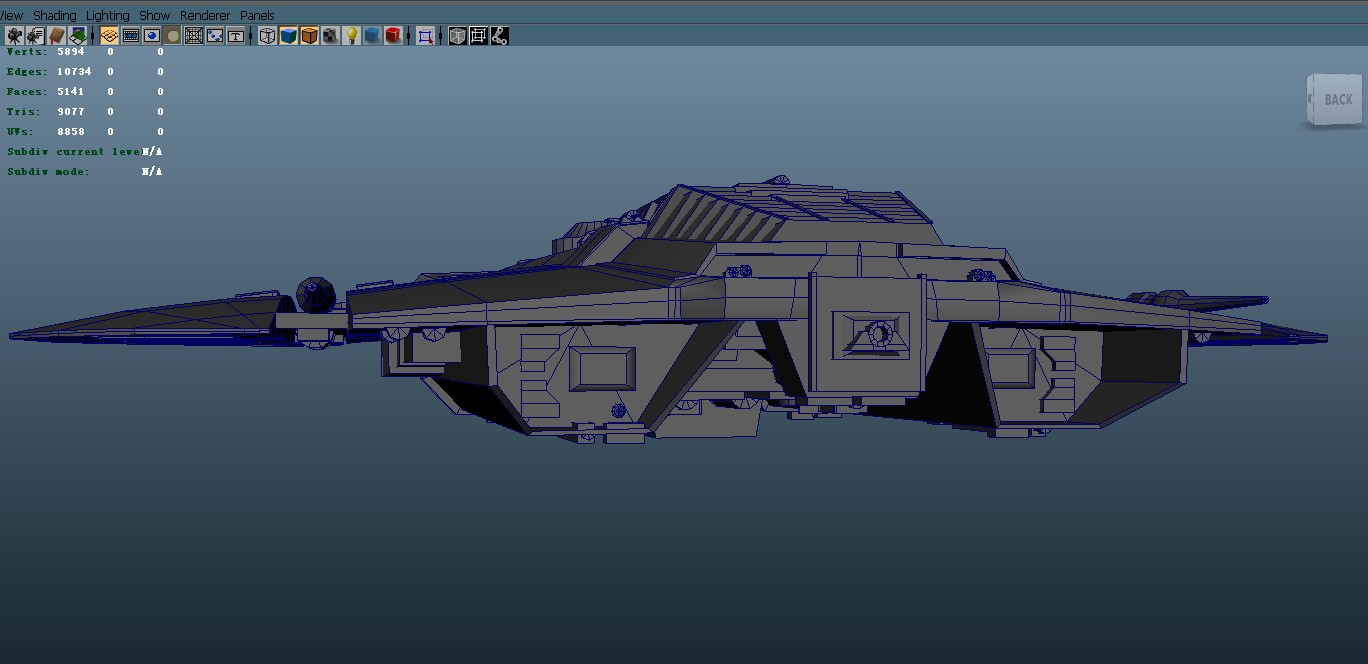The width and height of the screenshot is (1368, 664).
Task: Click the BACK button
Action: point(1335,99)
